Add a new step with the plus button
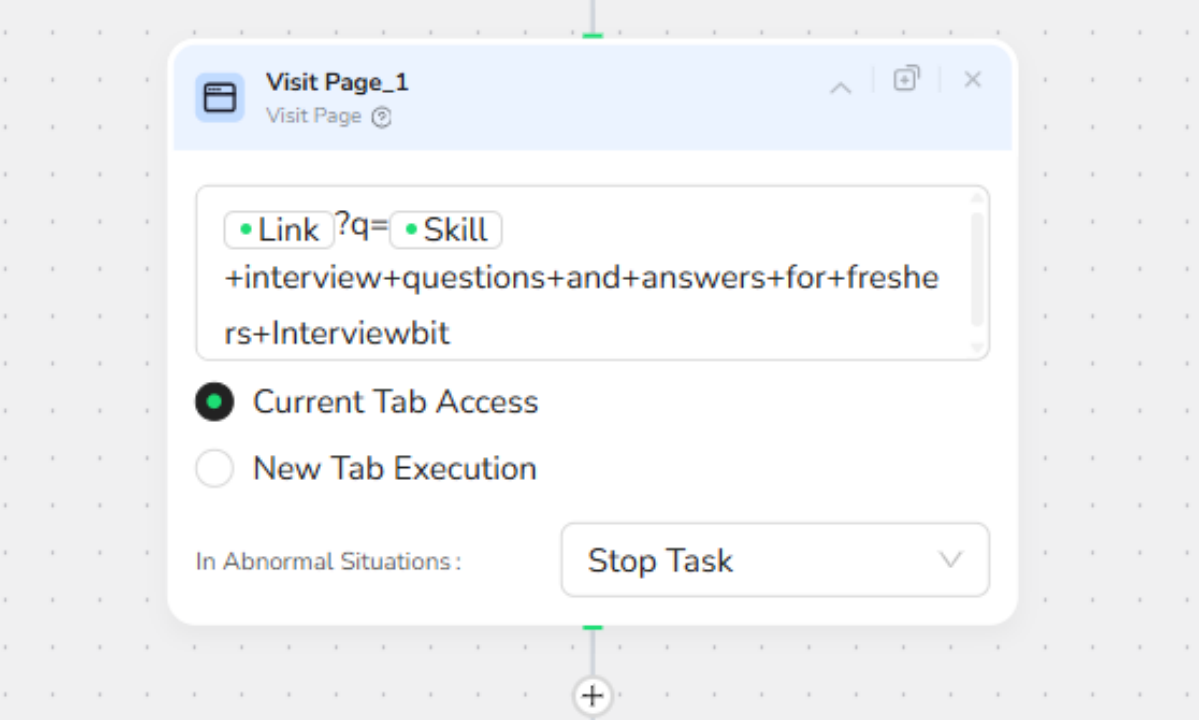Viewport: 1199px width, 720px height. click(593, 695)
